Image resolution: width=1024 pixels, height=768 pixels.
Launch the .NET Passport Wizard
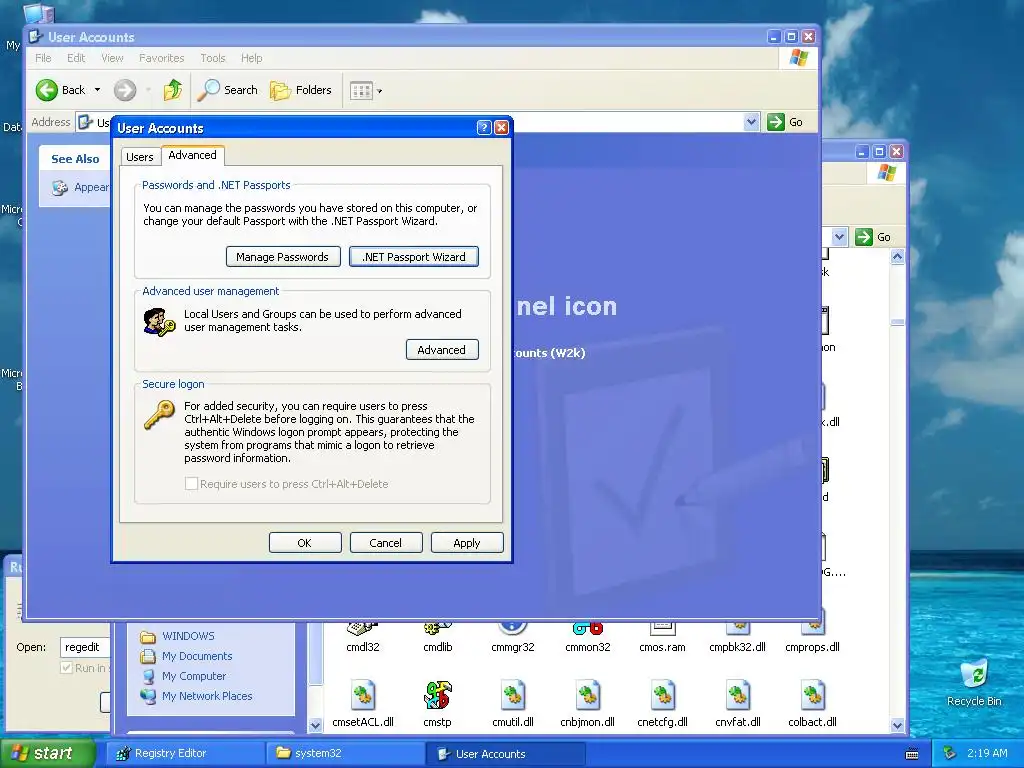414,257
